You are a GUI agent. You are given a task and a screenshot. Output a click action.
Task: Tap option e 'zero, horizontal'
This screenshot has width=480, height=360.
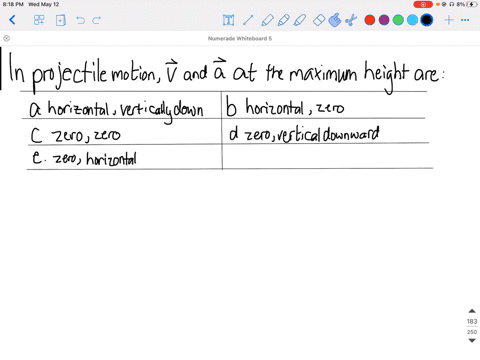point(84,158)
